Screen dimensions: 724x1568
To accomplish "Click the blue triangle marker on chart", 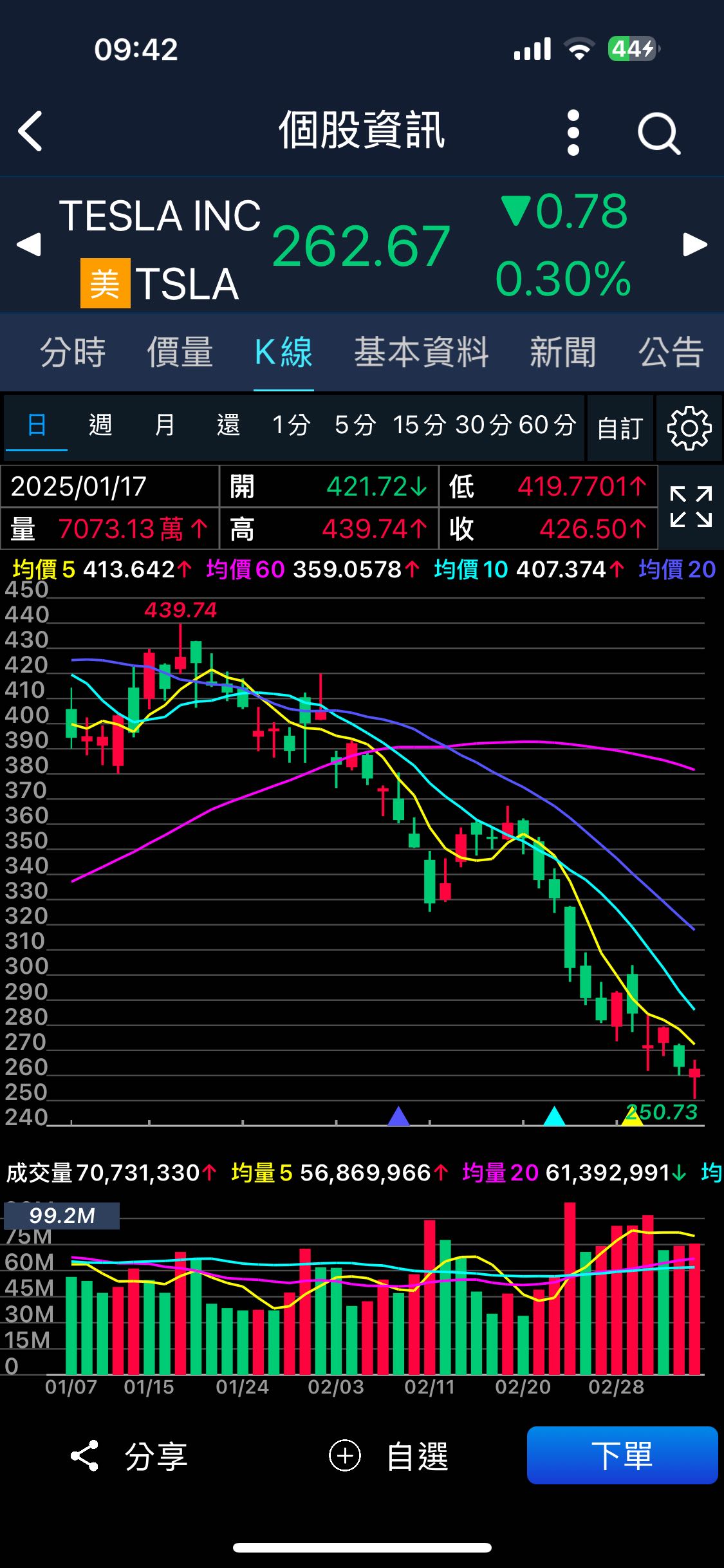I will [x=399, y=1115].
